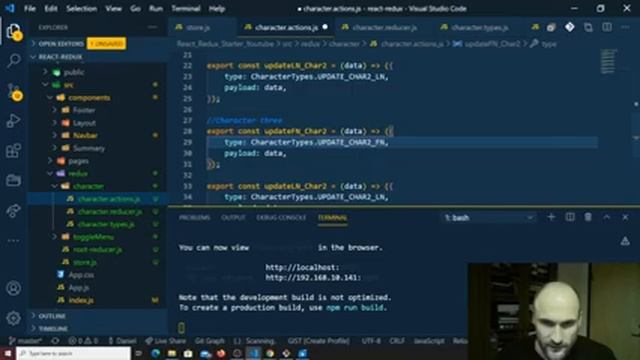This screenshot has height=360, width=640.
Task: Switch to the Problems panel tab
Action: point(194,218)
